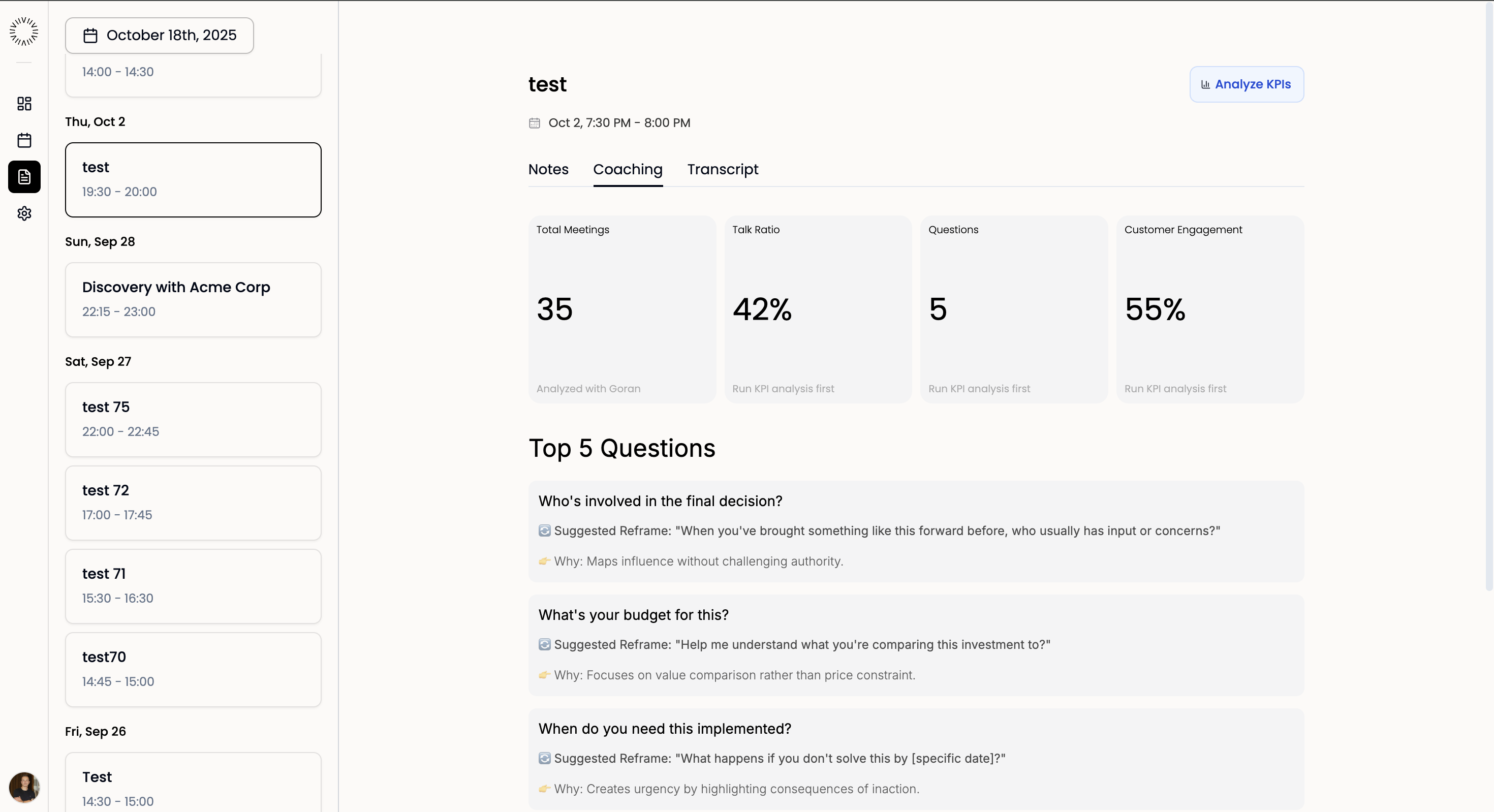Viewport: 1494px width, 812px height.
Task: Switch to the Notes tab
Action: point(548,169)
